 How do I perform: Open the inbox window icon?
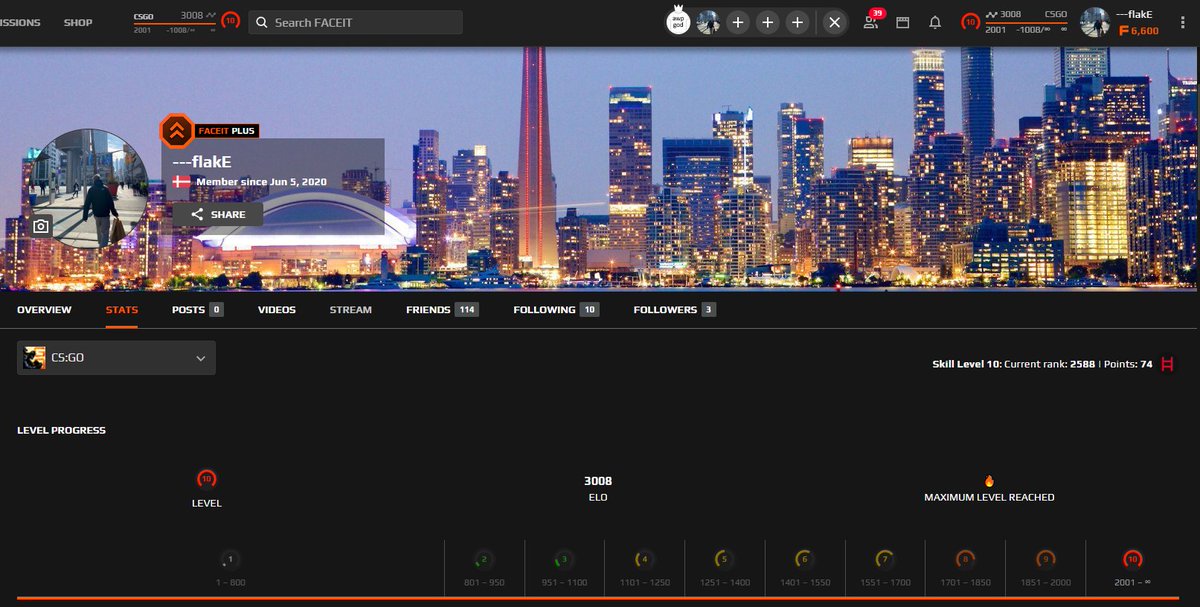903,22
